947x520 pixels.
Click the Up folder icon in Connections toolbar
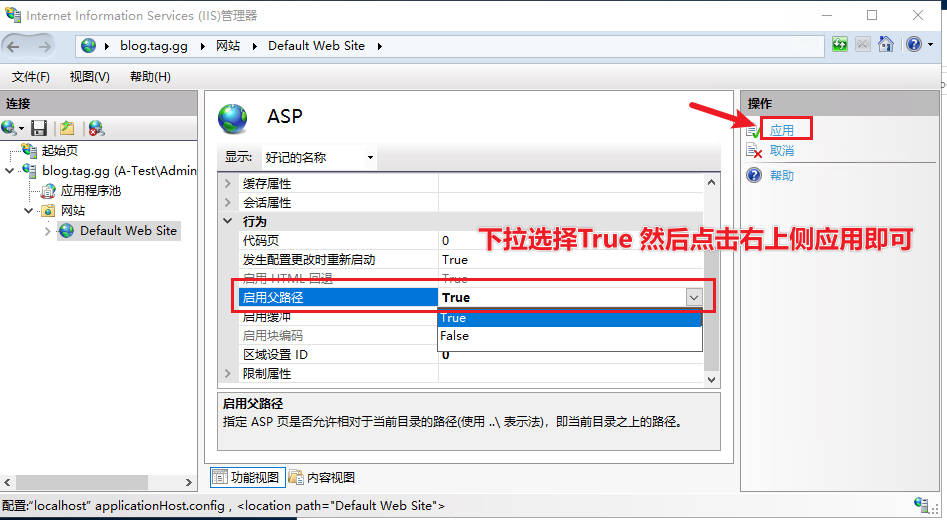(67, 128)
